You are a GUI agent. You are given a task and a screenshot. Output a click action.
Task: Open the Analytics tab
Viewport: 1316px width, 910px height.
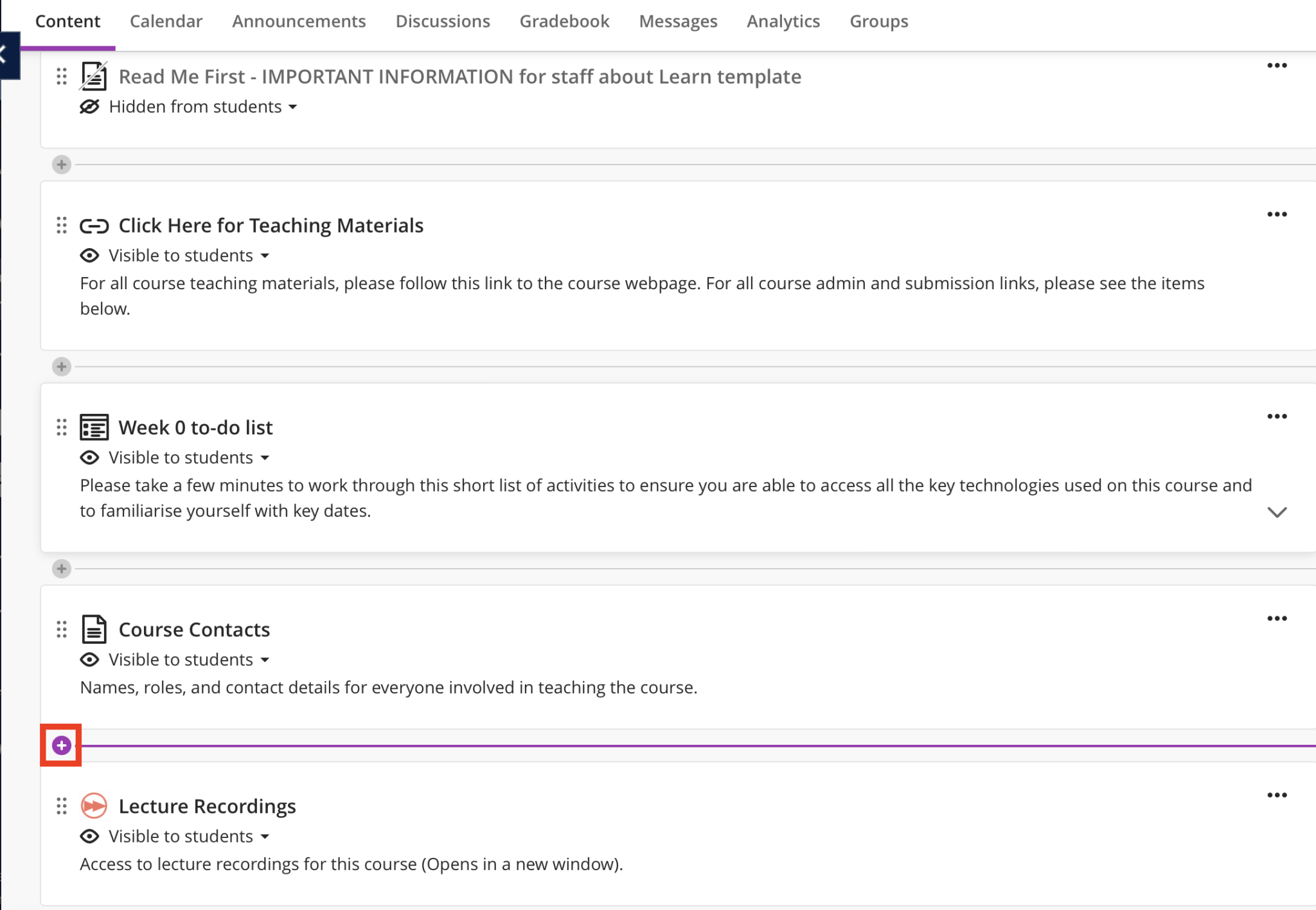783,21
